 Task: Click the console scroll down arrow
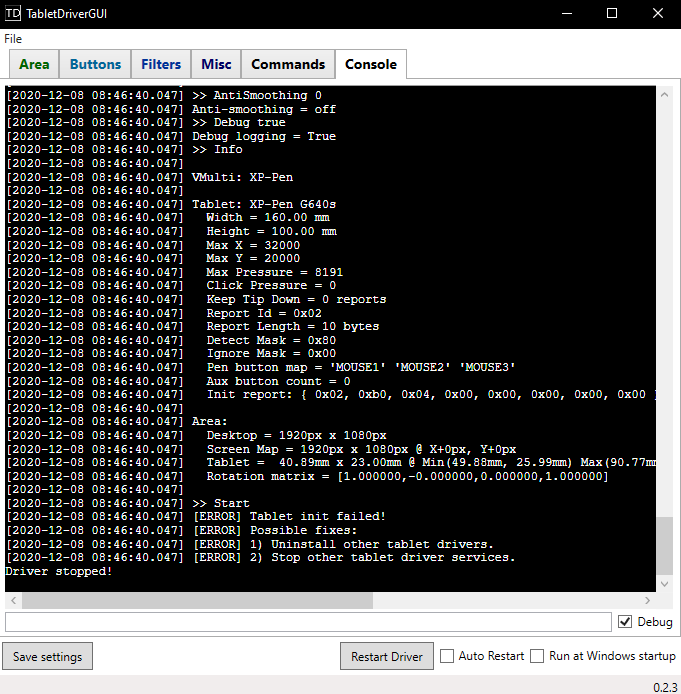664,584
